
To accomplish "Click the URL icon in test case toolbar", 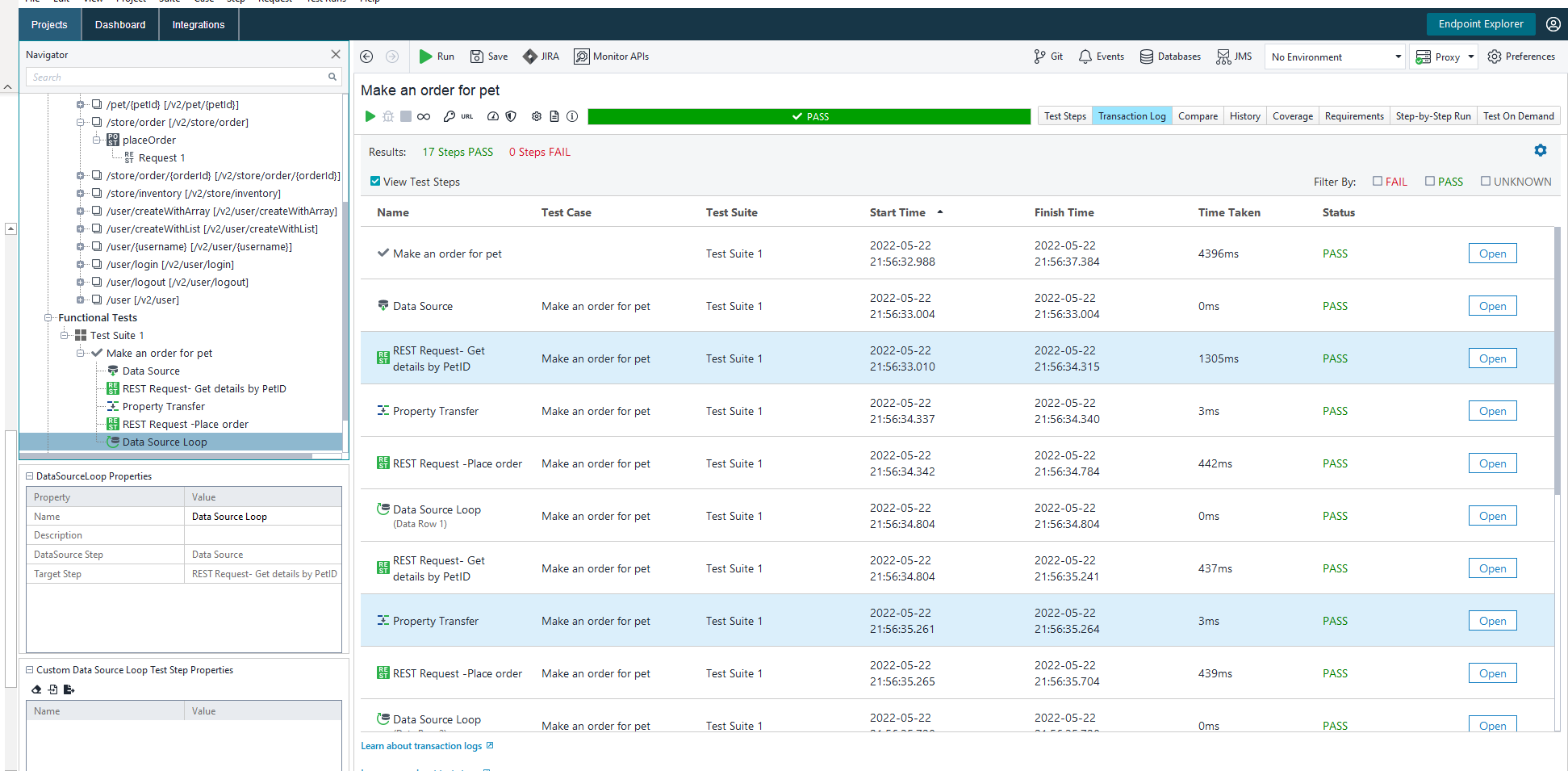I will coord(467,116).
